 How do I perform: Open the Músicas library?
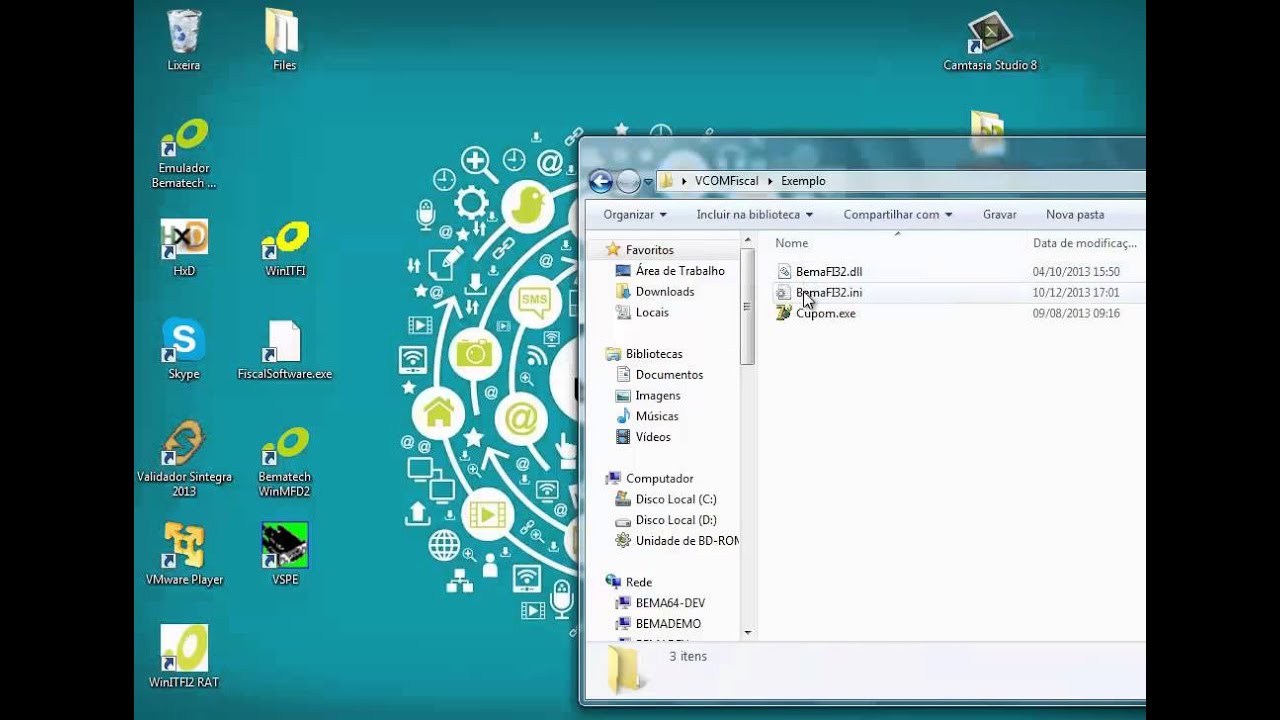(657, 416)
